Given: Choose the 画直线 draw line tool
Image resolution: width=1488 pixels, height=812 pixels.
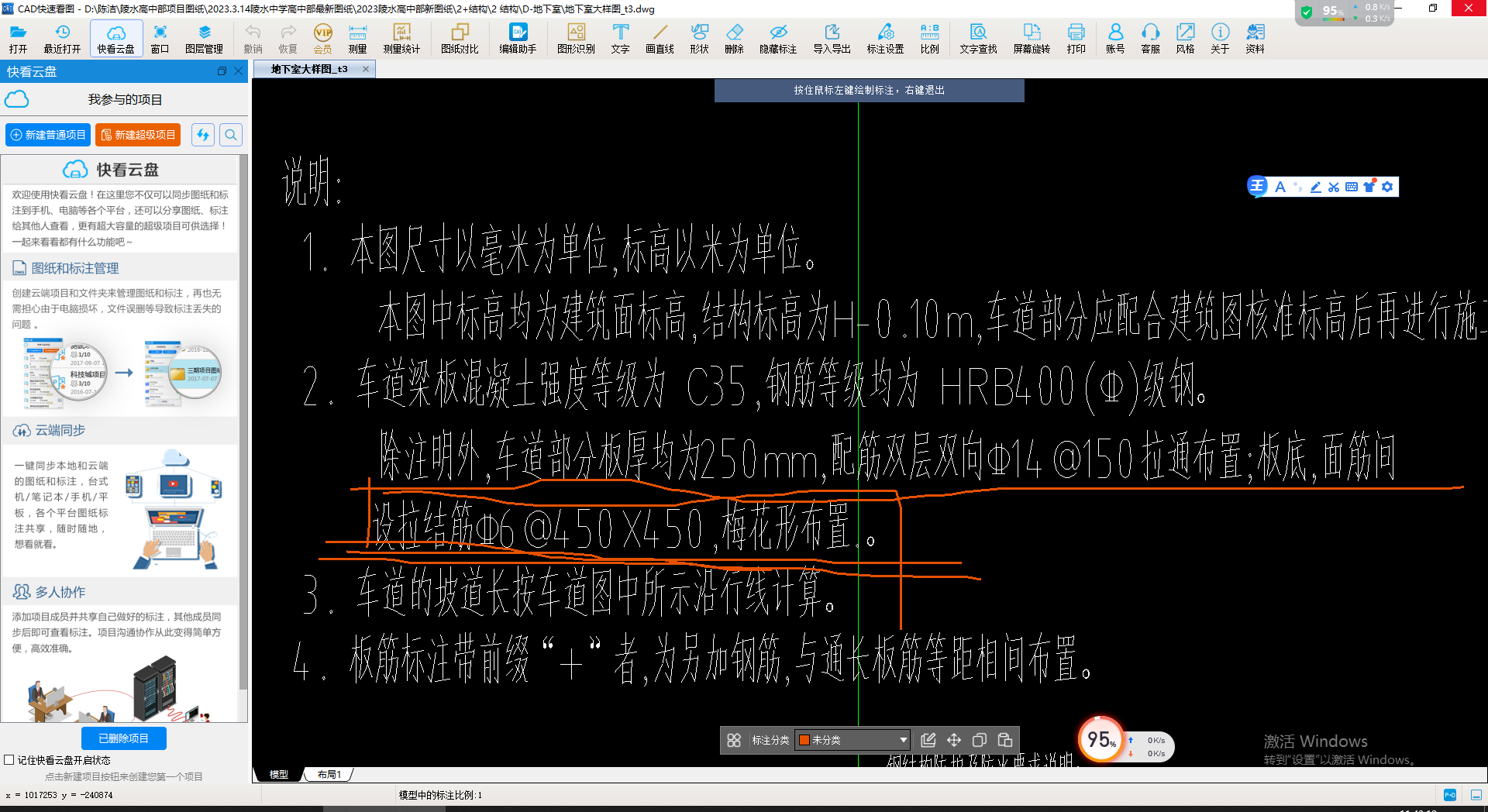Looking at the screenshot, I should point(660,38).
